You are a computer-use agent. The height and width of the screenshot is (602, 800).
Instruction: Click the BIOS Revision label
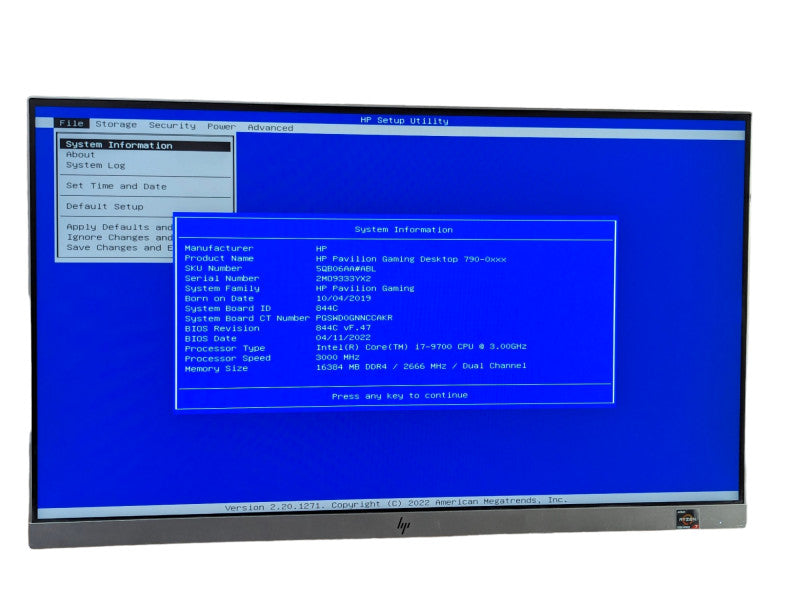[x=221, y=329]
